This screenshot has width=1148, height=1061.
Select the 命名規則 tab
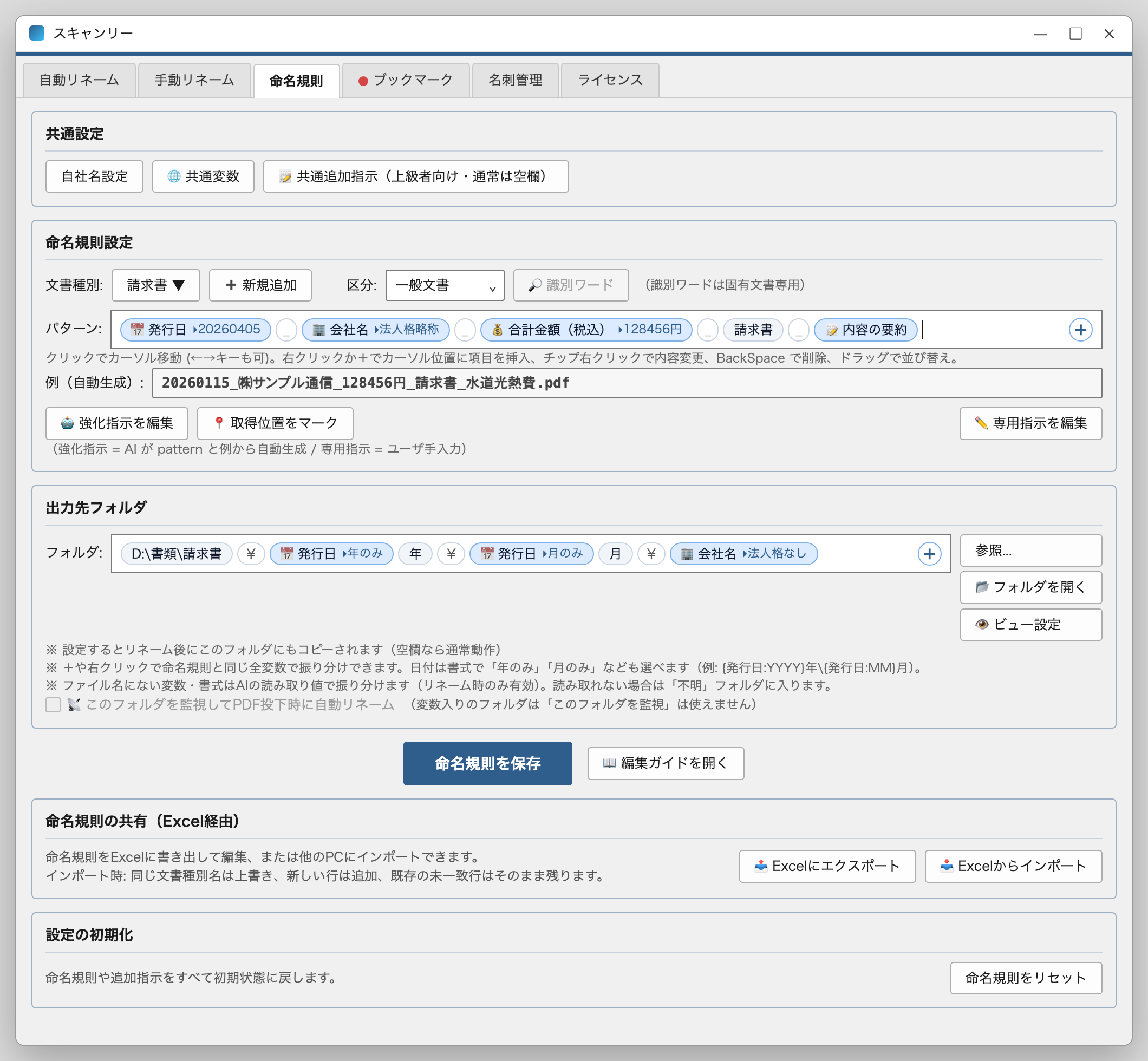click(x=296, y=80)
